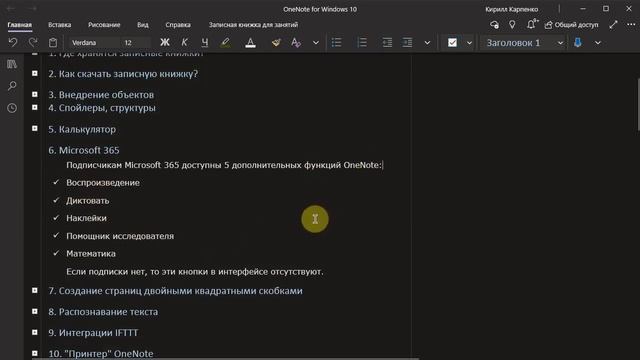Viewport: 640px width, 360px height.
Task: Toggle checkmark next to Помощник исследователя
Action: coord(56,236)
